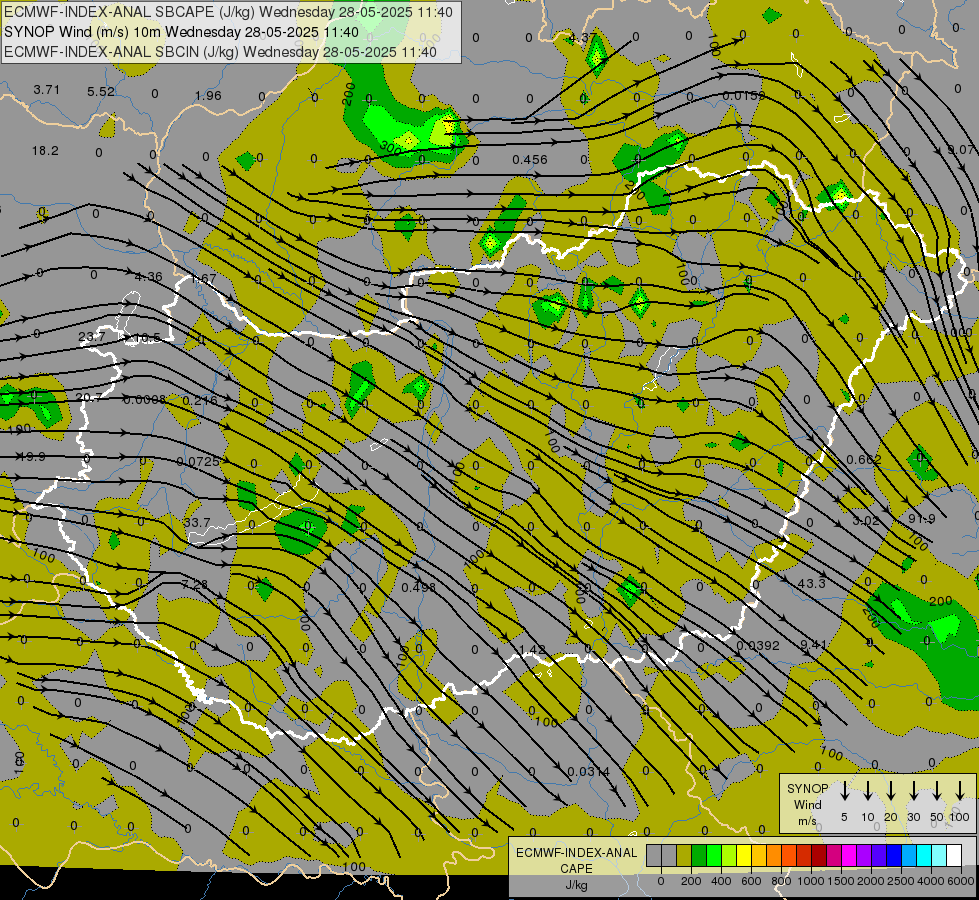Click the 600 tick label in CAPE legend
The height and width of the screenshot is (900, 979).
click(x=751, y=881)
